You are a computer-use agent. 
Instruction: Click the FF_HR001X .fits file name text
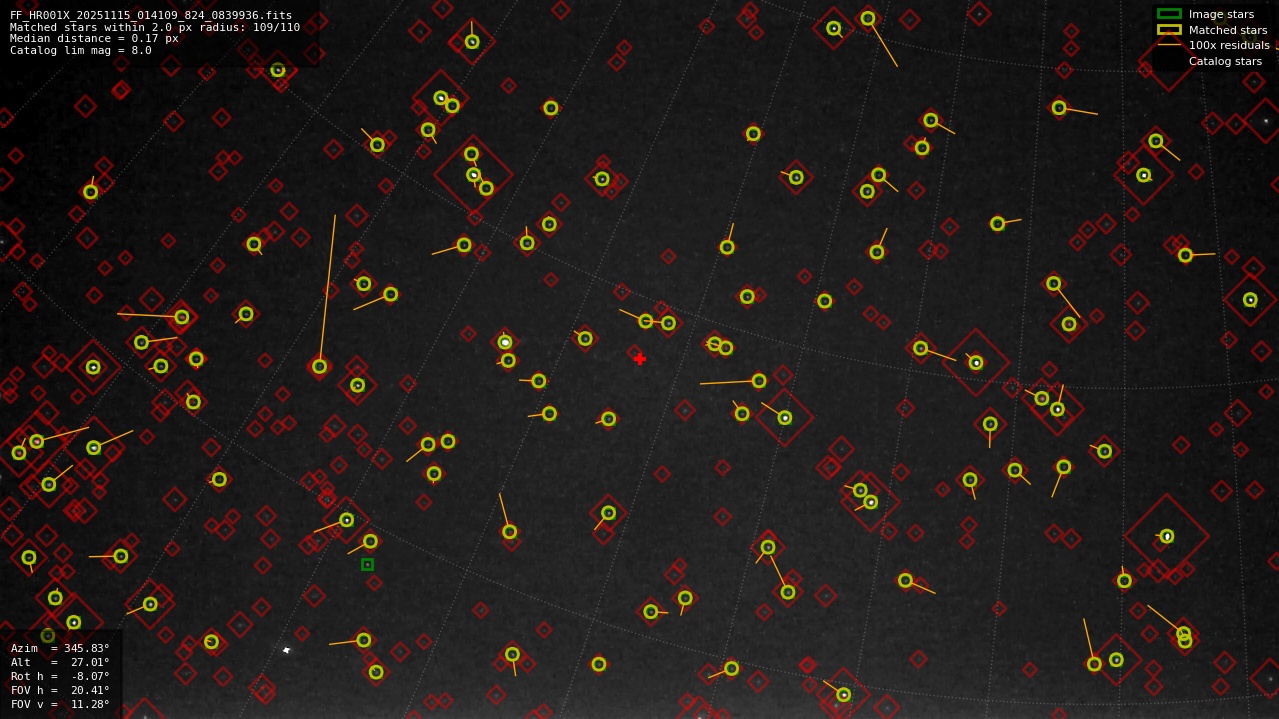pos(151,15)
